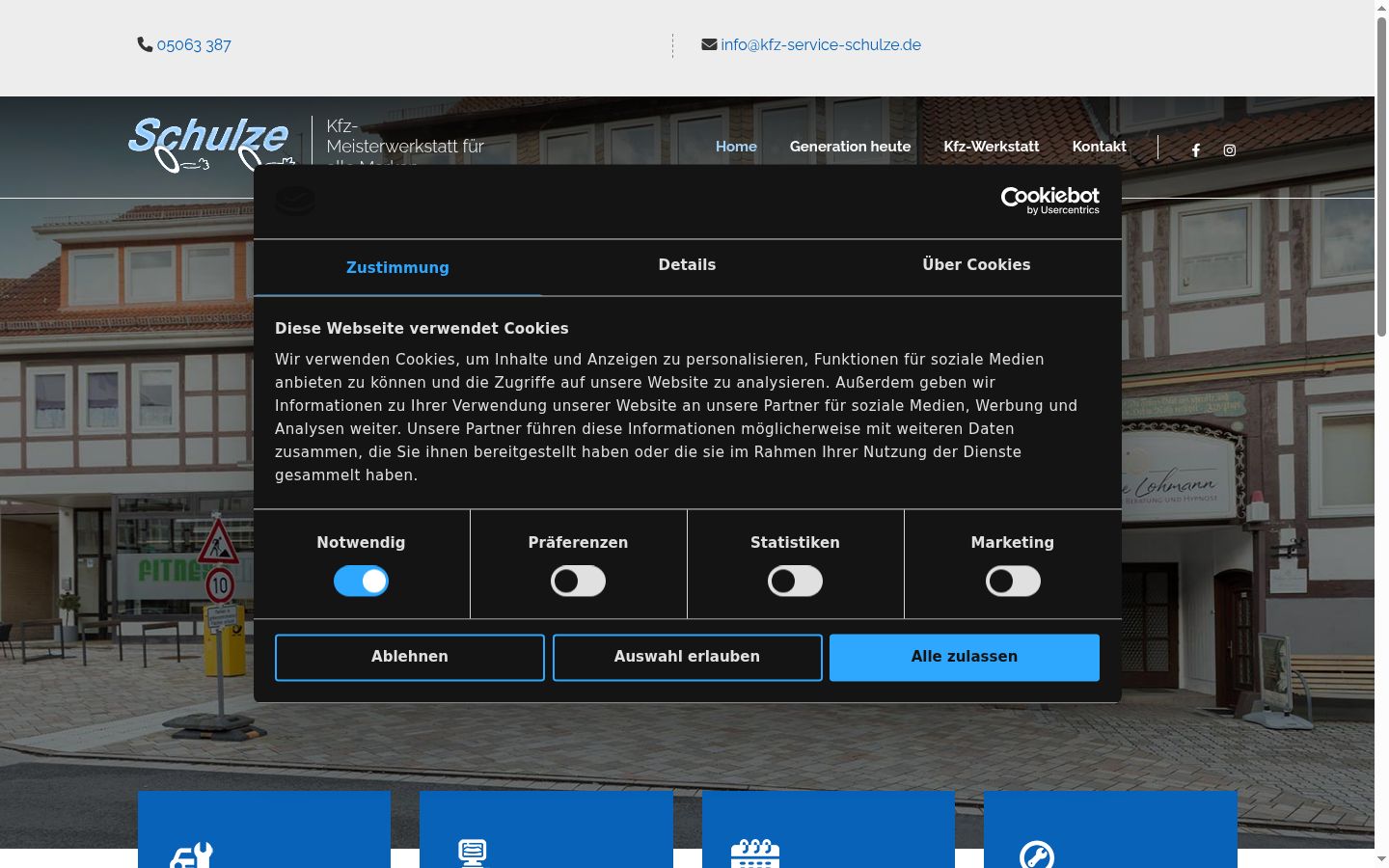Switch to the Zustimmung tab
Viewport: 1389px width, 868px height.
tap(397, 267)
